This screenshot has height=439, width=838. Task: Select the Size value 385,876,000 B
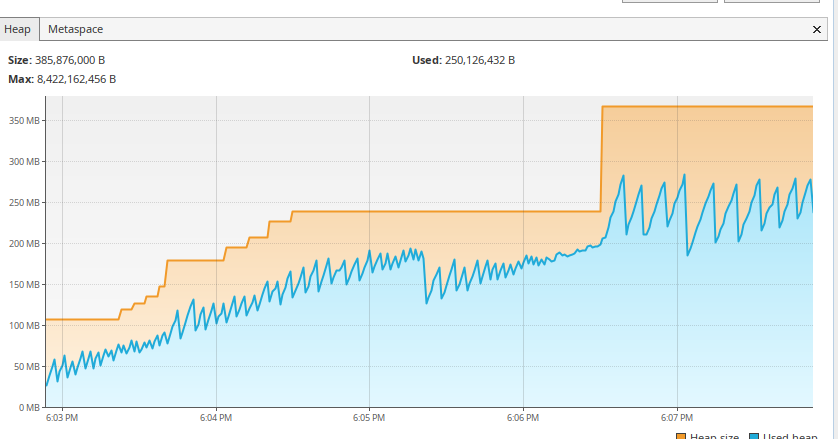point(70,60)
